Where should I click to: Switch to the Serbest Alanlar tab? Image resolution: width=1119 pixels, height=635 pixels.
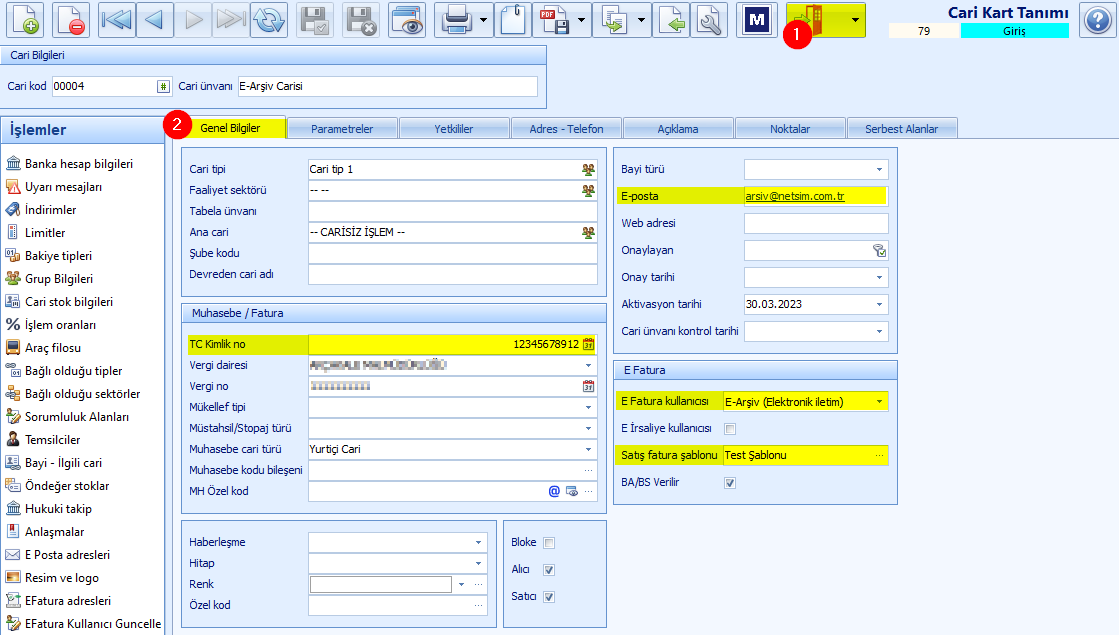[901, 129]
